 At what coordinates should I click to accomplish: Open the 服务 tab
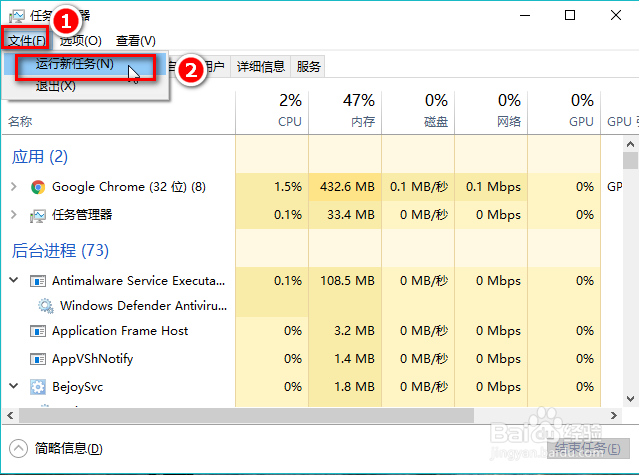[x=309, y=67]
